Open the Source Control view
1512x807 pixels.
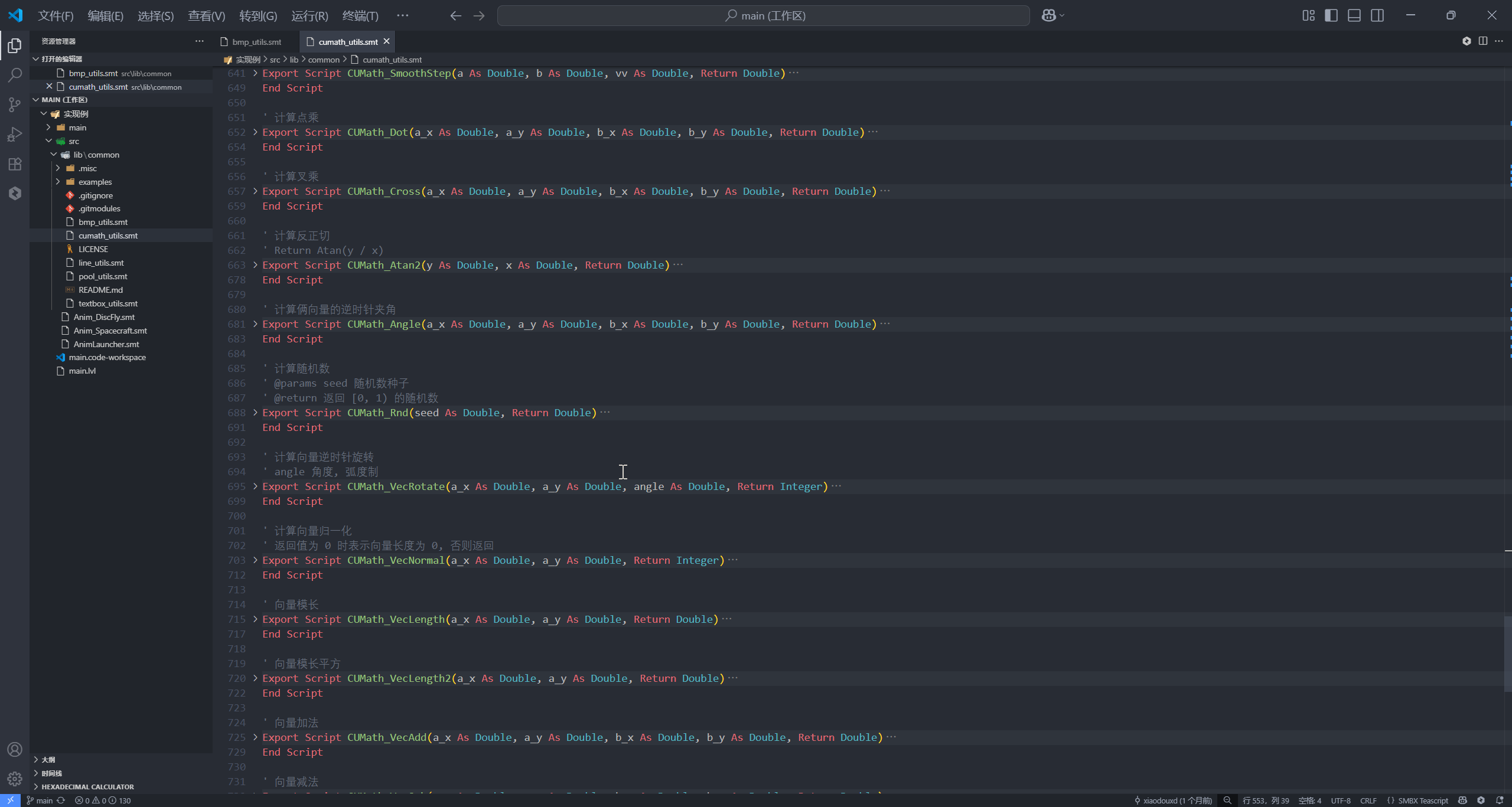coord(15,104)
